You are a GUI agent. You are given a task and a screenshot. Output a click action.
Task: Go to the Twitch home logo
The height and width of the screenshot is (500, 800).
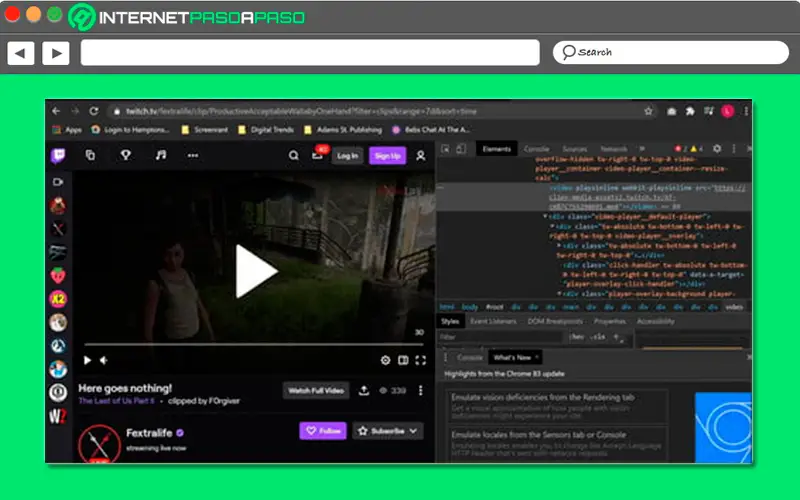[58, 155]
